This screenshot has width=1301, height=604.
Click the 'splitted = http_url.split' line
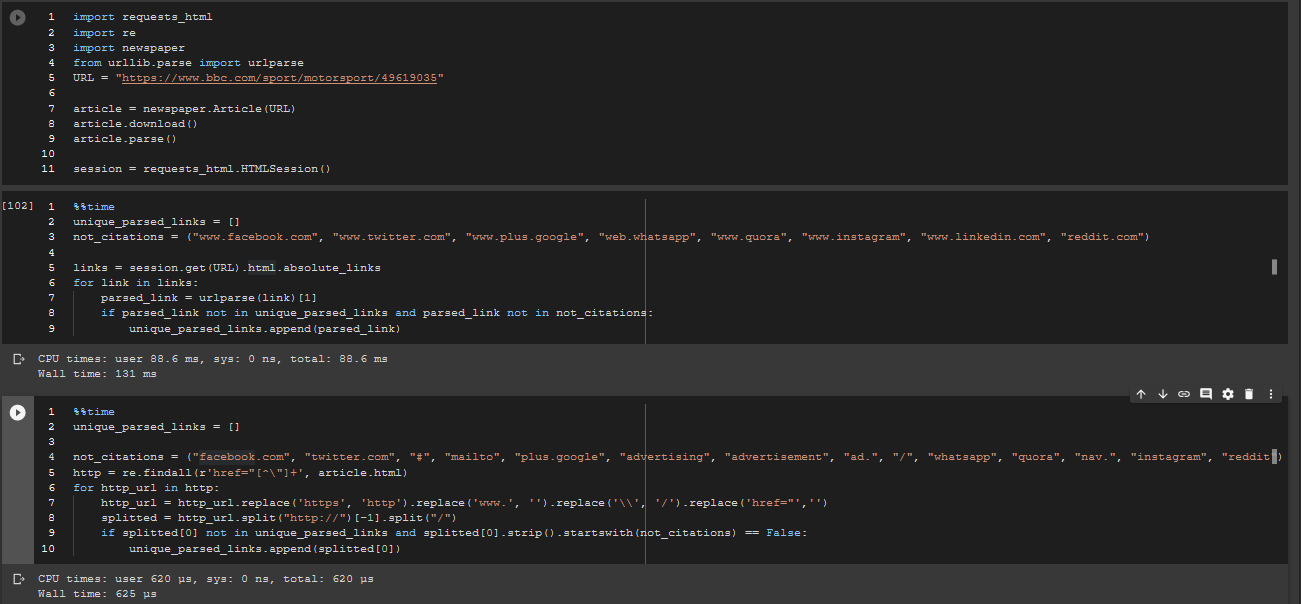tap(279, 518)
